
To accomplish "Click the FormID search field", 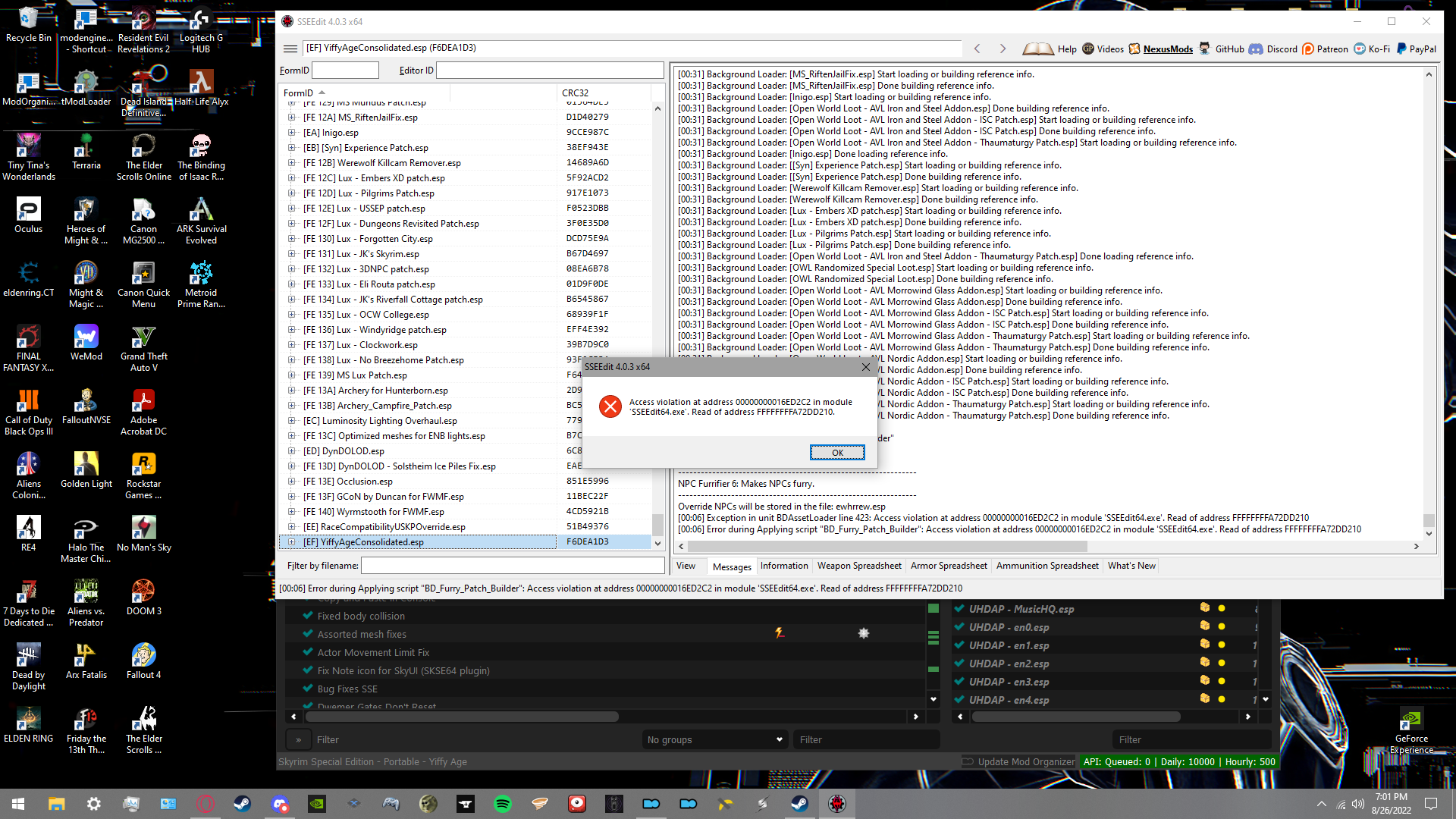I will 345,71.
